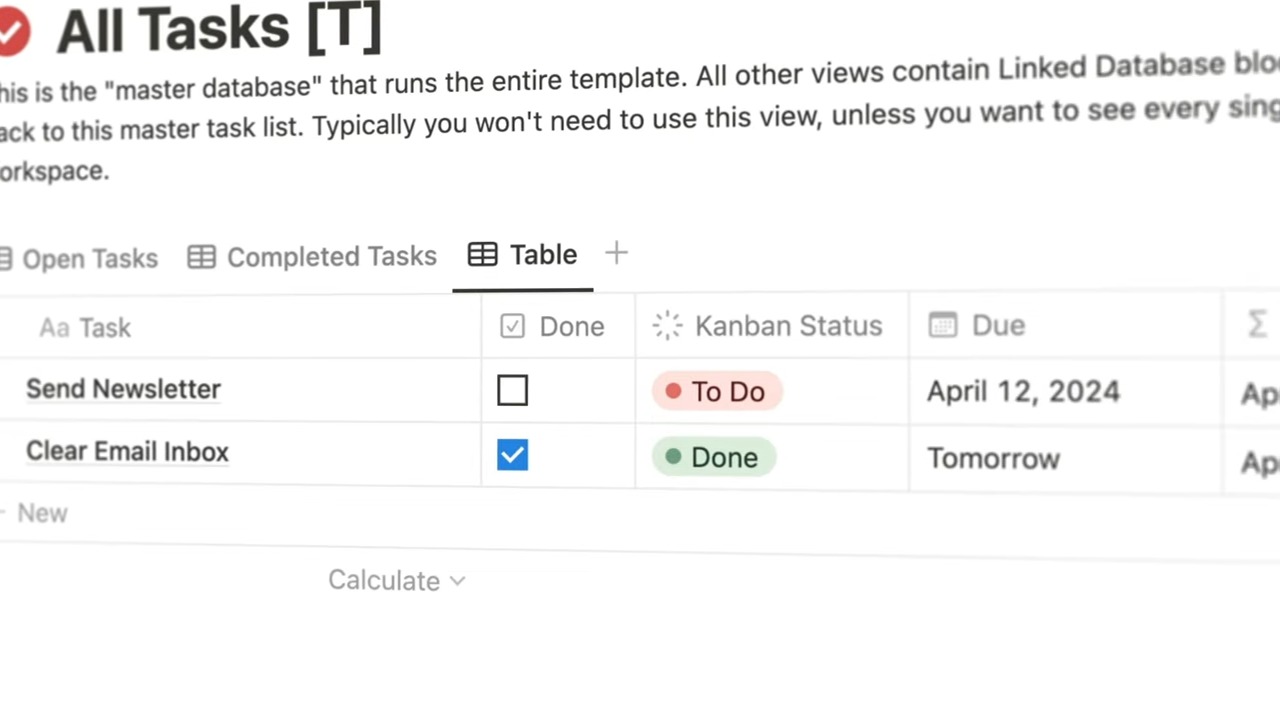The image size is (1280, 720).
Task: Check the Done box for Send Newsletter
Action: click(512, 390)
